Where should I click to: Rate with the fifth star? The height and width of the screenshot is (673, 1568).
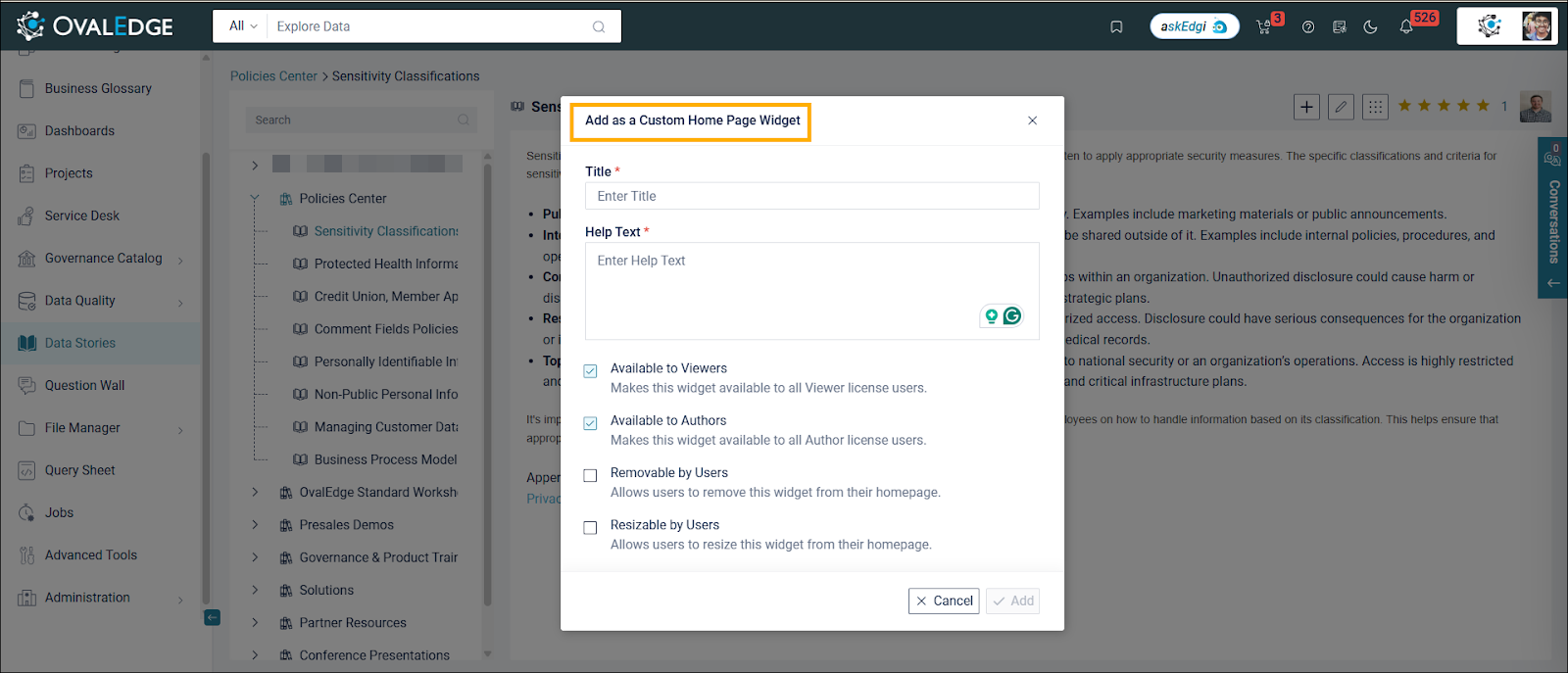[x=1483, y=106]
